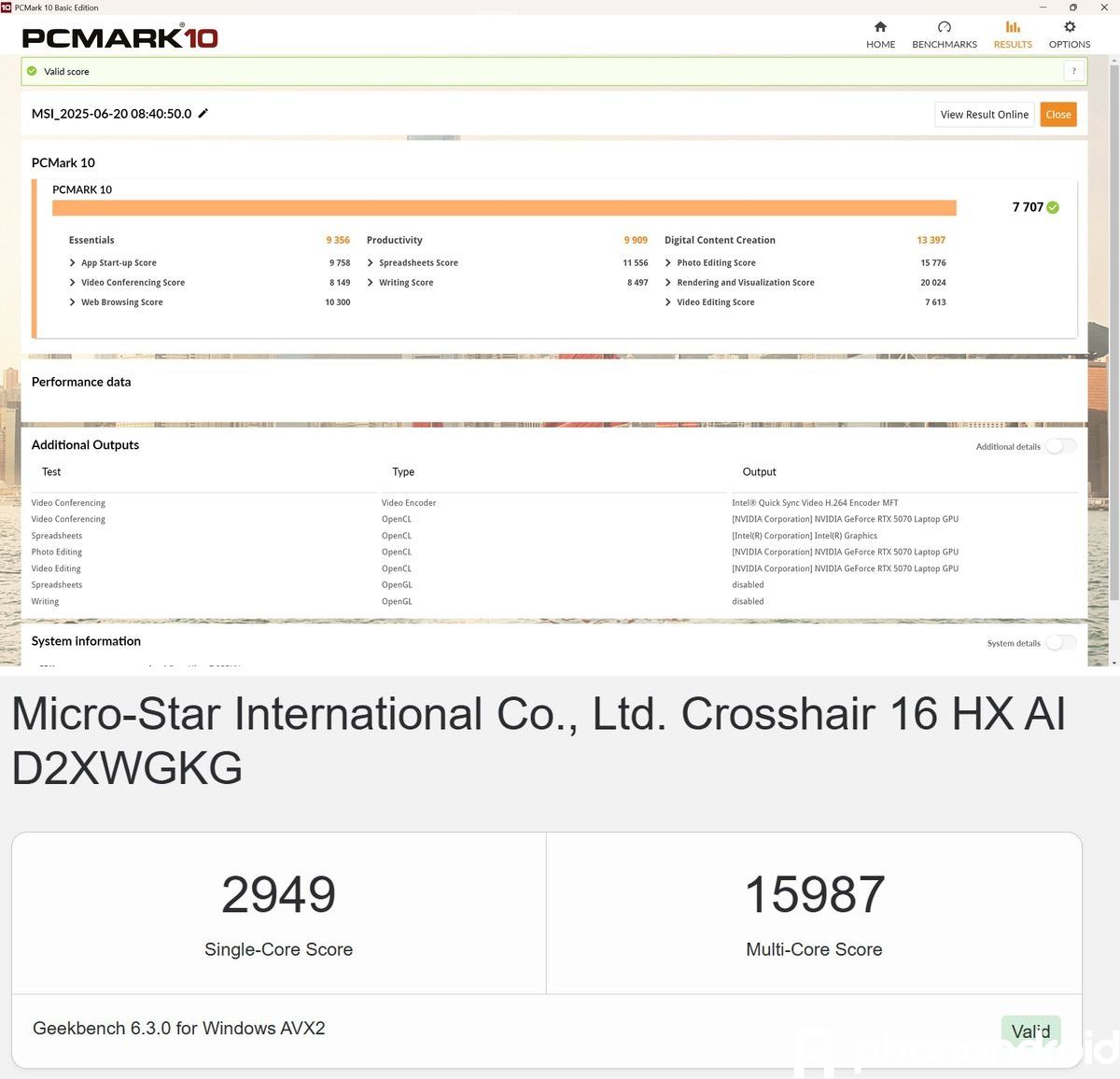The height and width of the screenshot is (1079, 1120).
Task: Click the vertical scrollbar down arrow
Action: pyautogui.click(x=1114, y=662)
